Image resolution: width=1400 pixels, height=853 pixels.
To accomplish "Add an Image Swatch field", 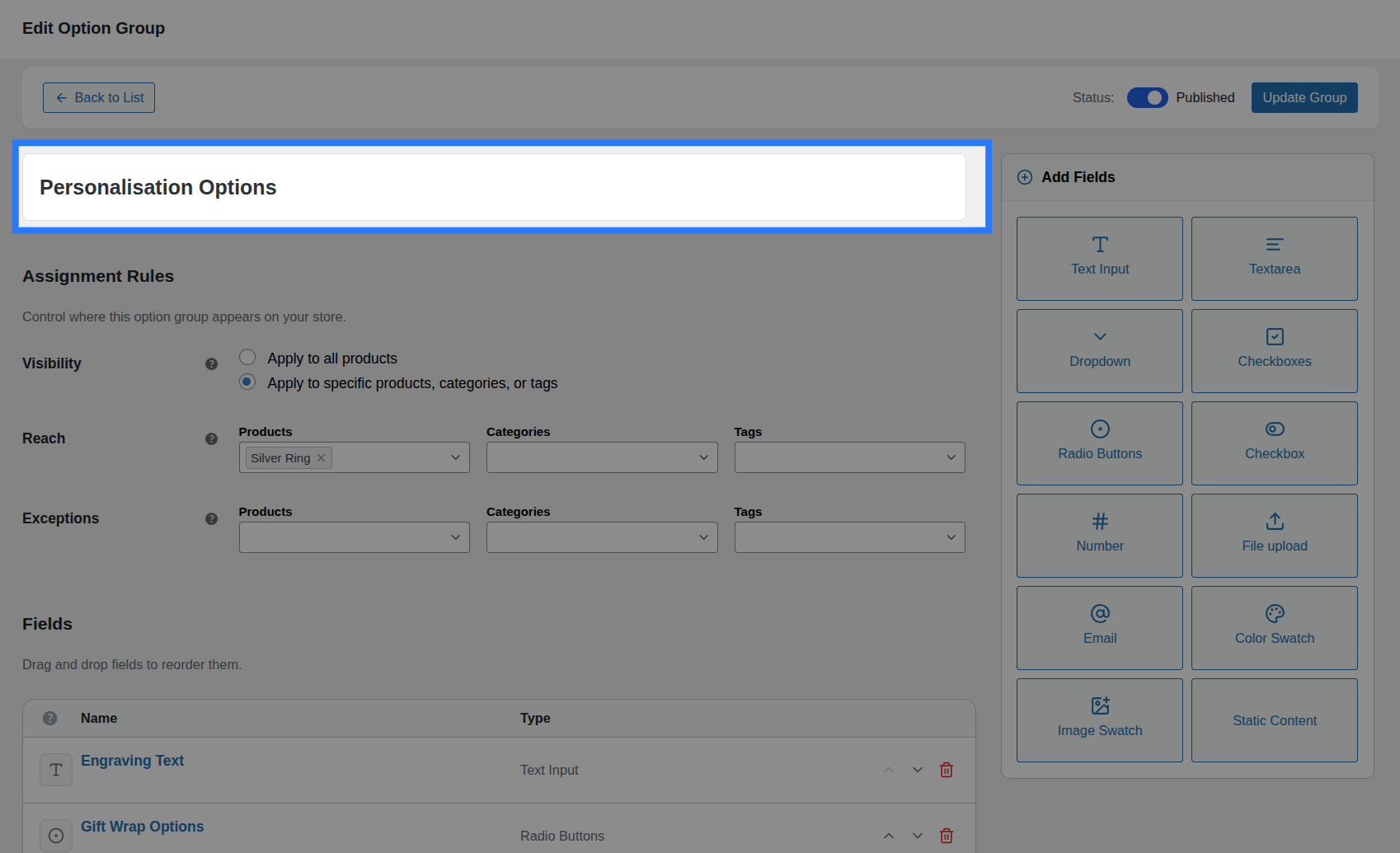I will [x=1099, y=720].
